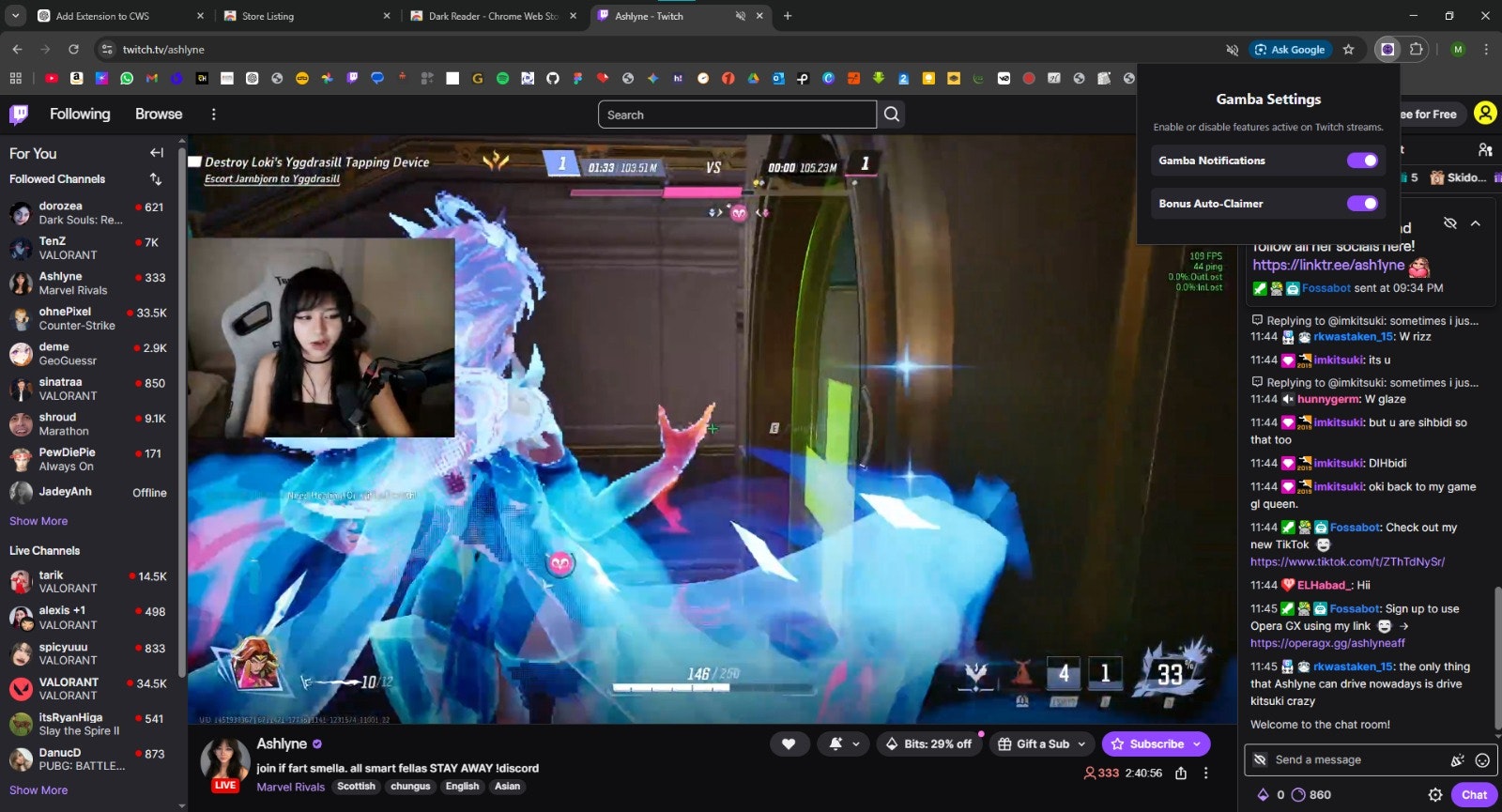Viewport: 1502px width, 812px height.
Task: Share the stream via share icon
Action: tap(1181, 774)
